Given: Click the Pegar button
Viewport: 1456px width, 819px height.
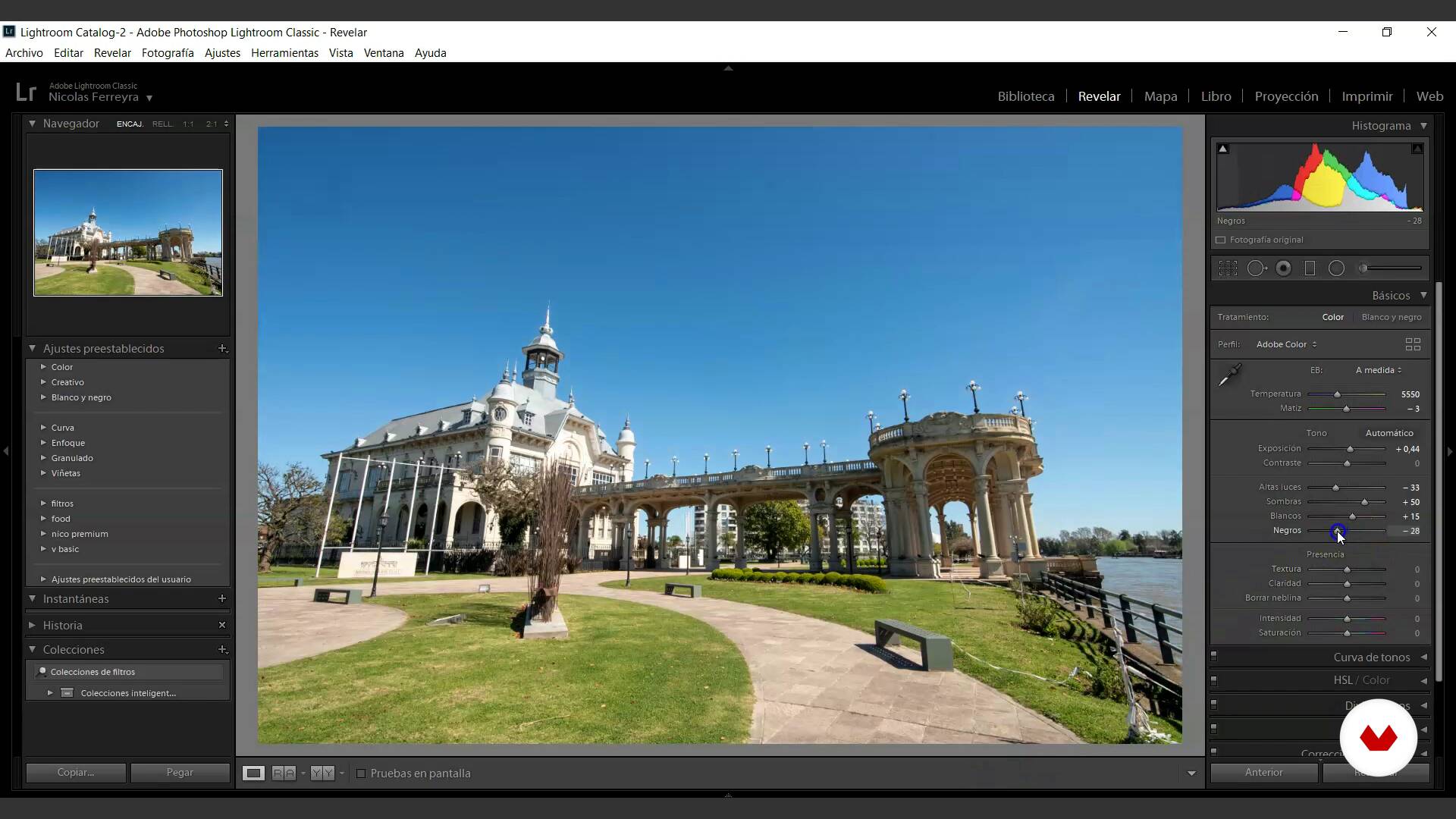Looking at the screenshot, I should pyautogui.click(x=180, y=772).
